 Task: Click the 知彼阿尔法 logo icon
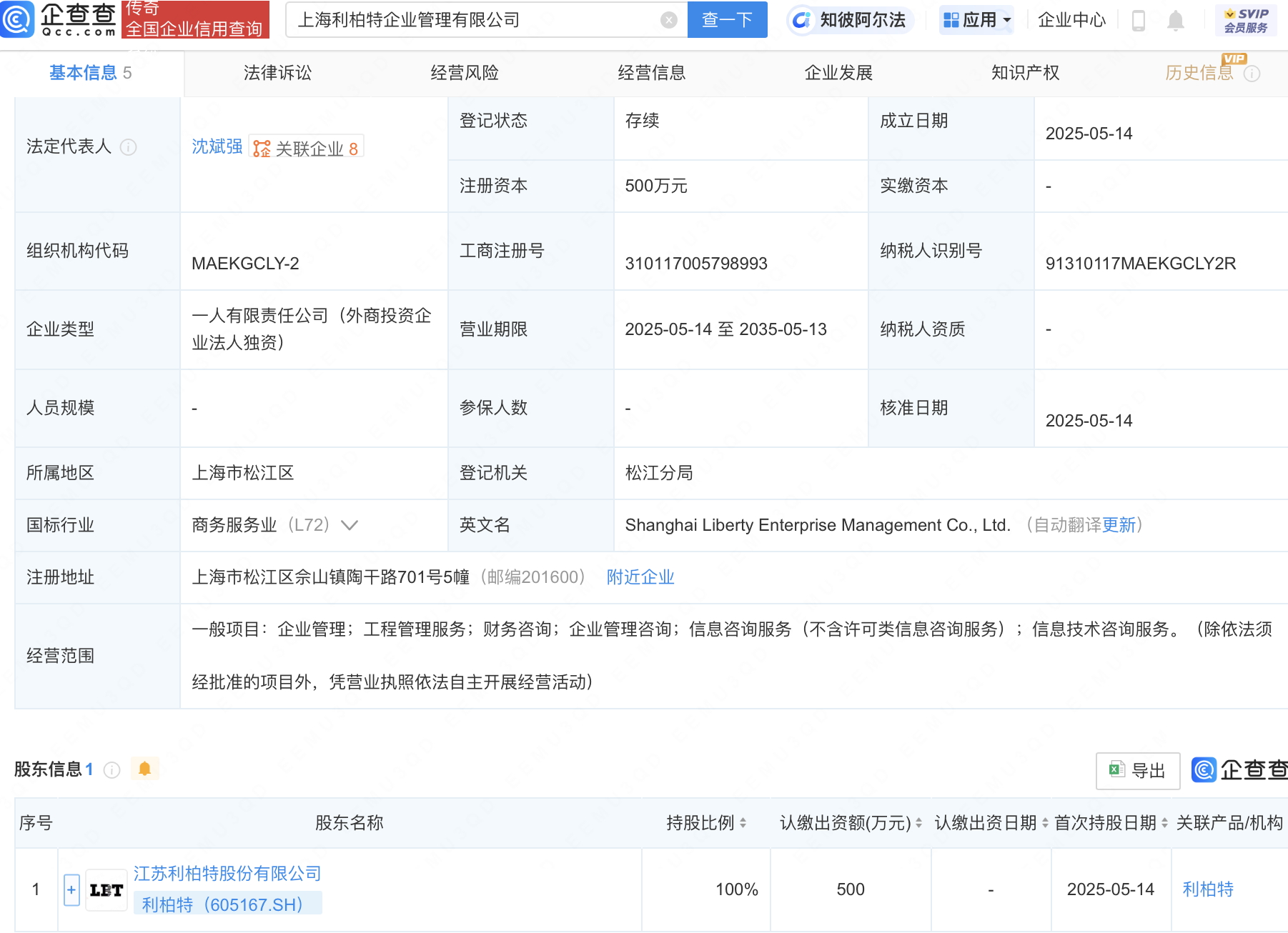coord(803,20)
